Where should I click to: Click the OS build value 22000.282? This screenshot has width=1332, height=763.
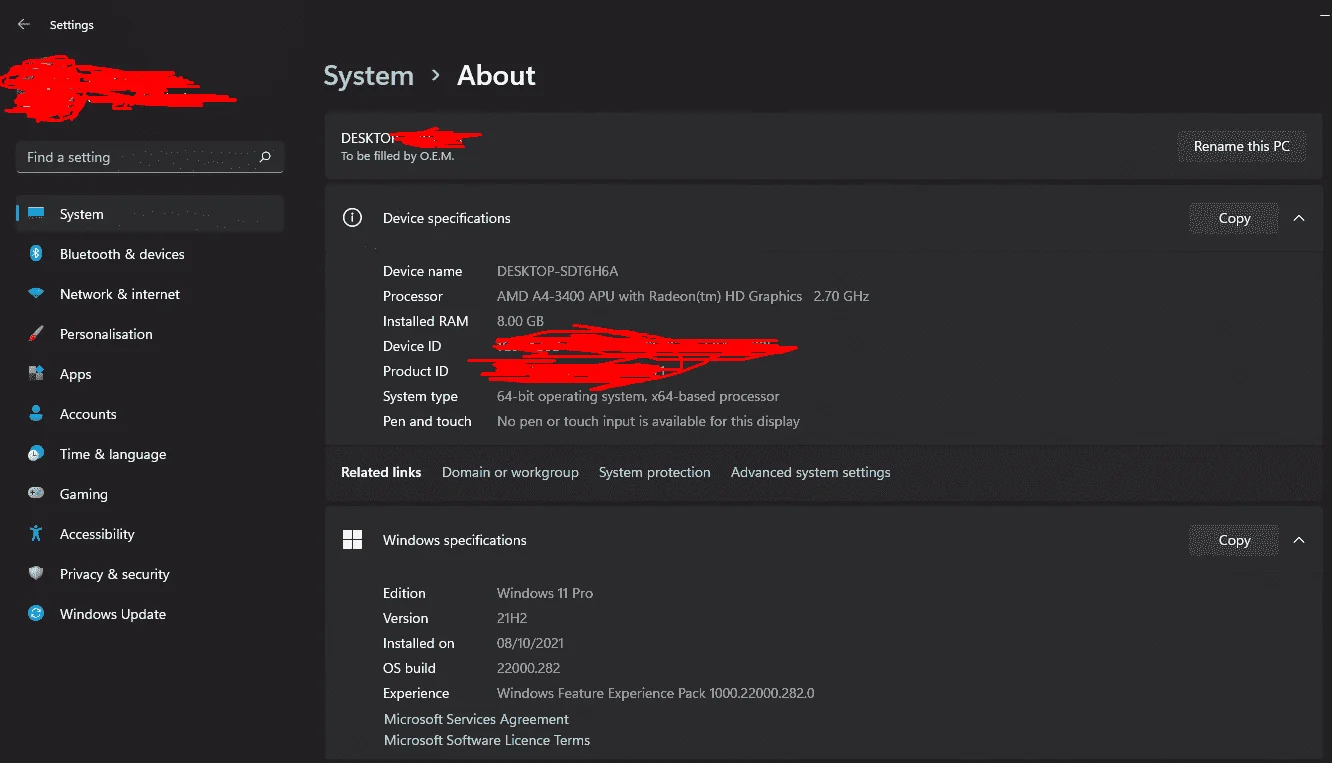click(x=530, y=668)
